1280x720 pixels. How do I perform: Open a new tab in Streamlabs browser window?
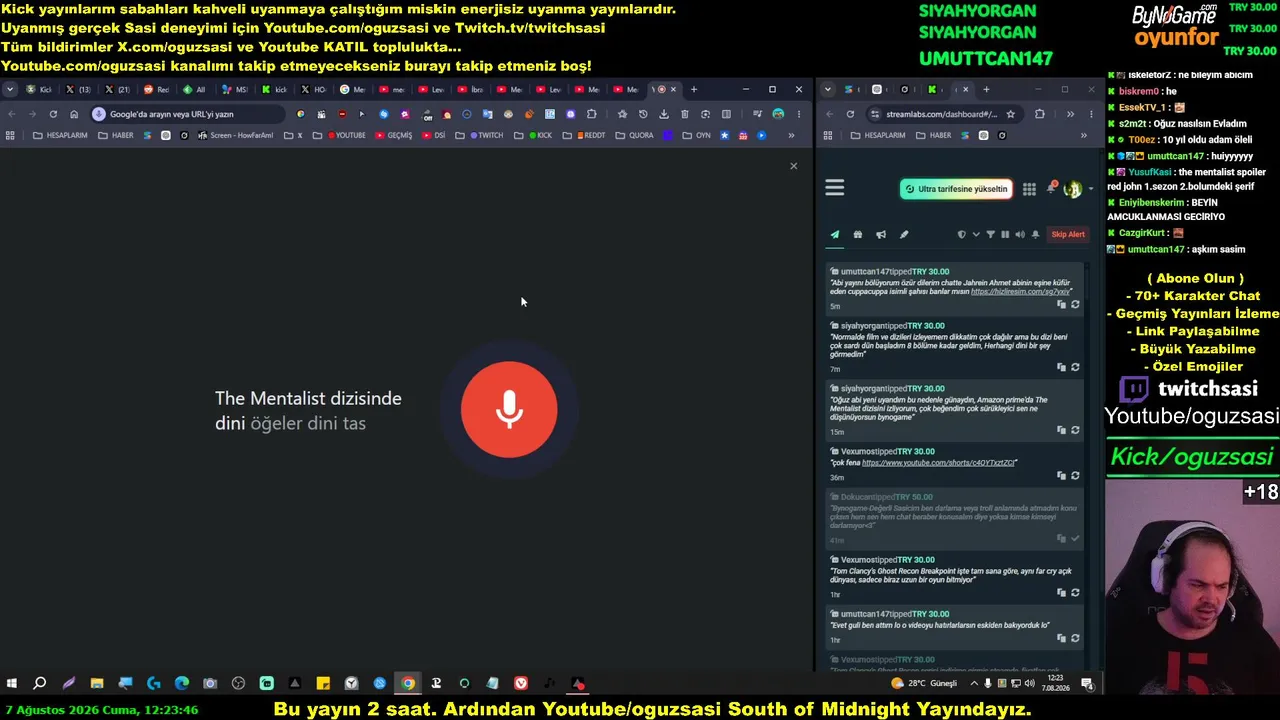point(986,89)
